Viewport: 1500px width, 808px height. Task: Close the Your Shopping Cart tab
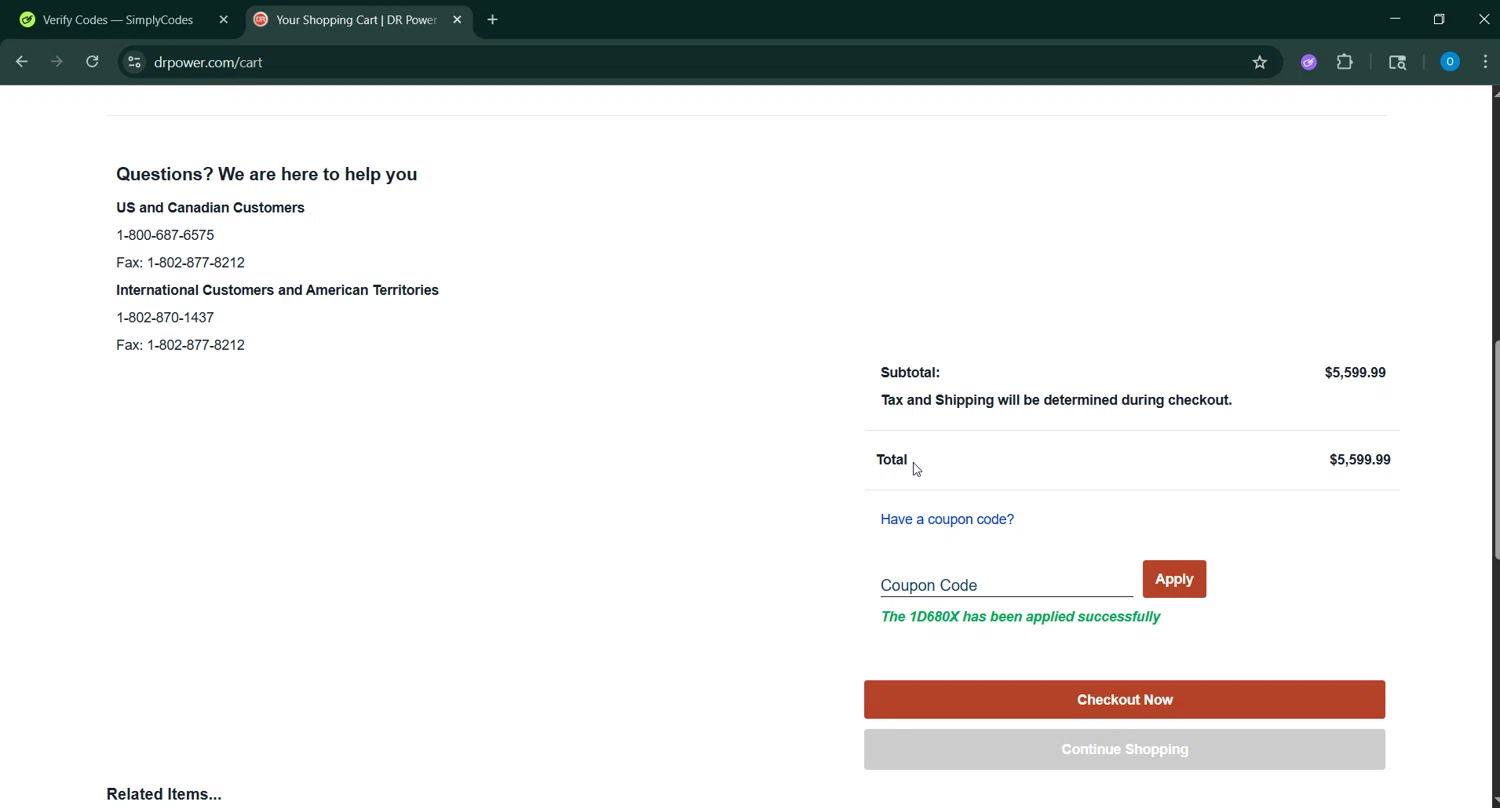[x=457, y=20]
